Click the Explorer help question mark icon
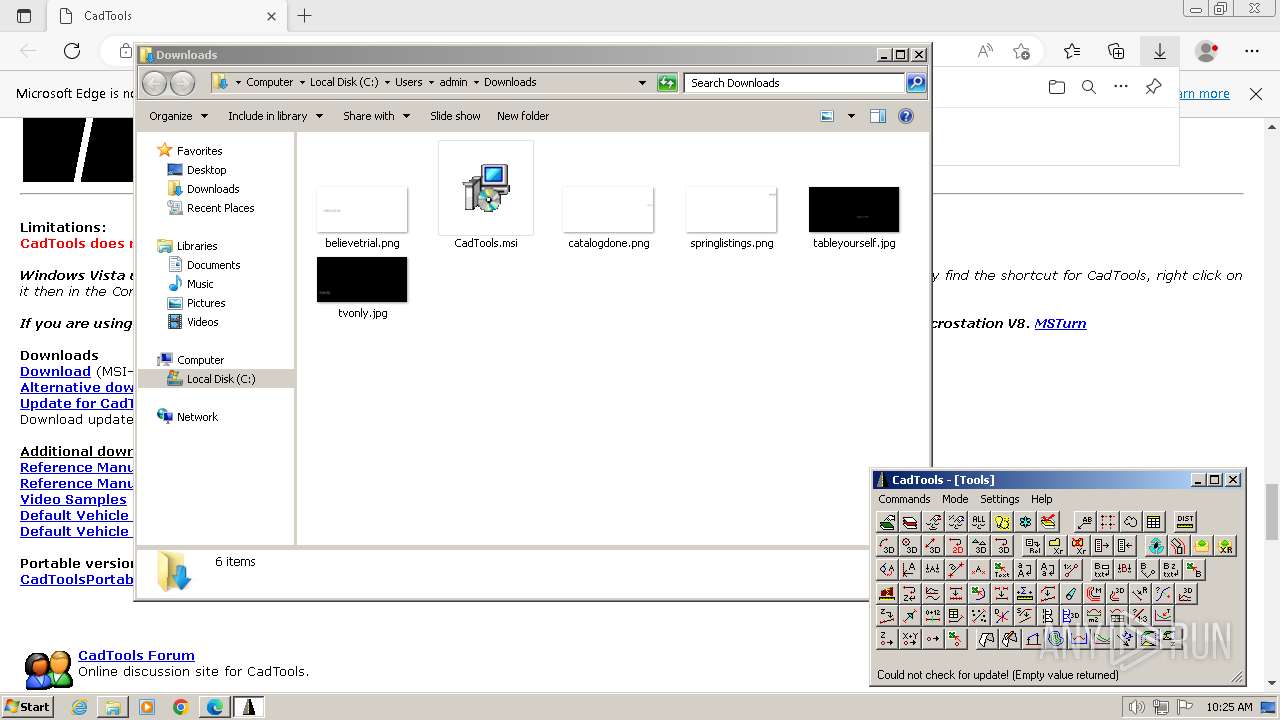 [906, 116]
